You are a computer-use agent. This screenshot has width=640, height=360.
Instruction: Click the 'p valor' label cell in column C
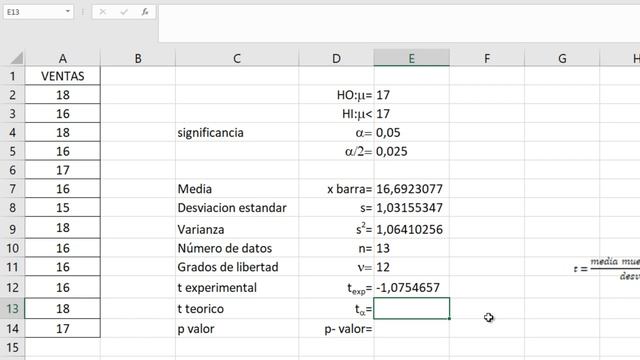[x=237, y=329]
